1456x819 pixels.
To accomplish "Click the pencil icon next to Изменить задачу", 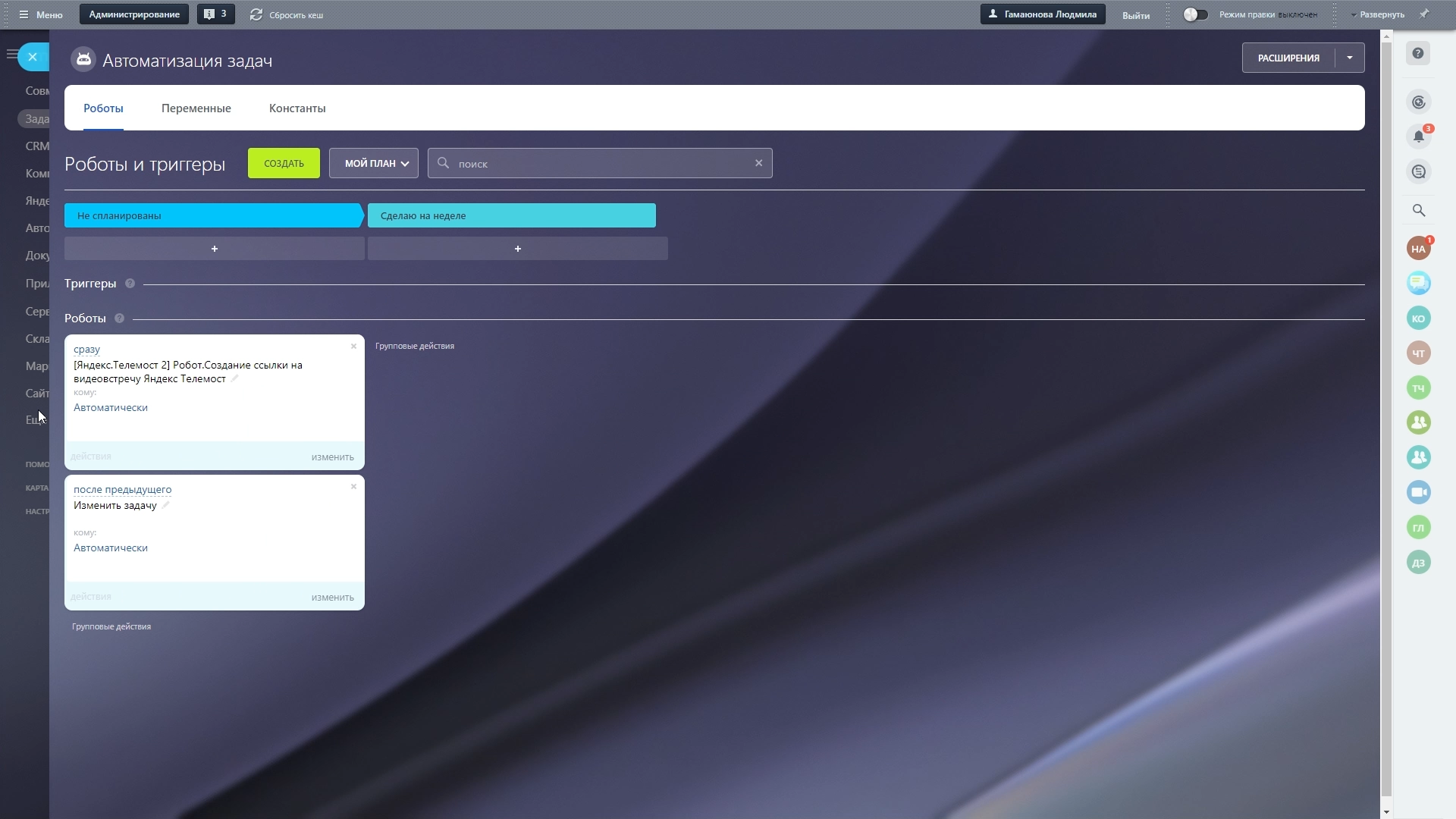I will pos(165,505).
